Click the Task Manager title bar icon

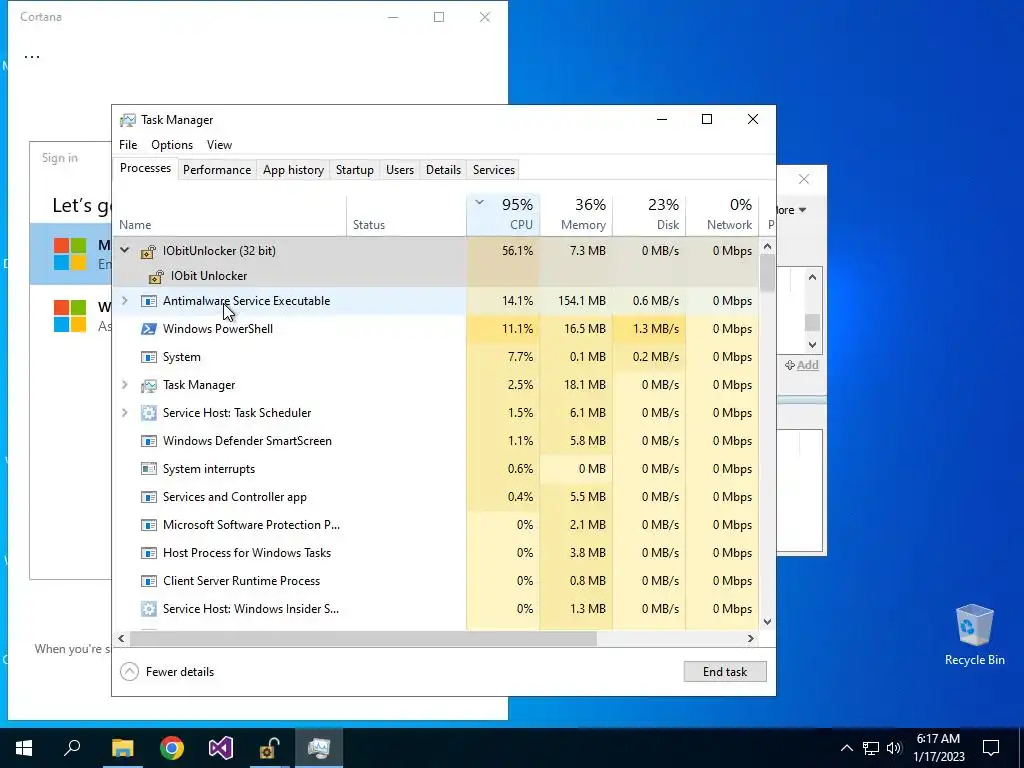click(128, 120)
